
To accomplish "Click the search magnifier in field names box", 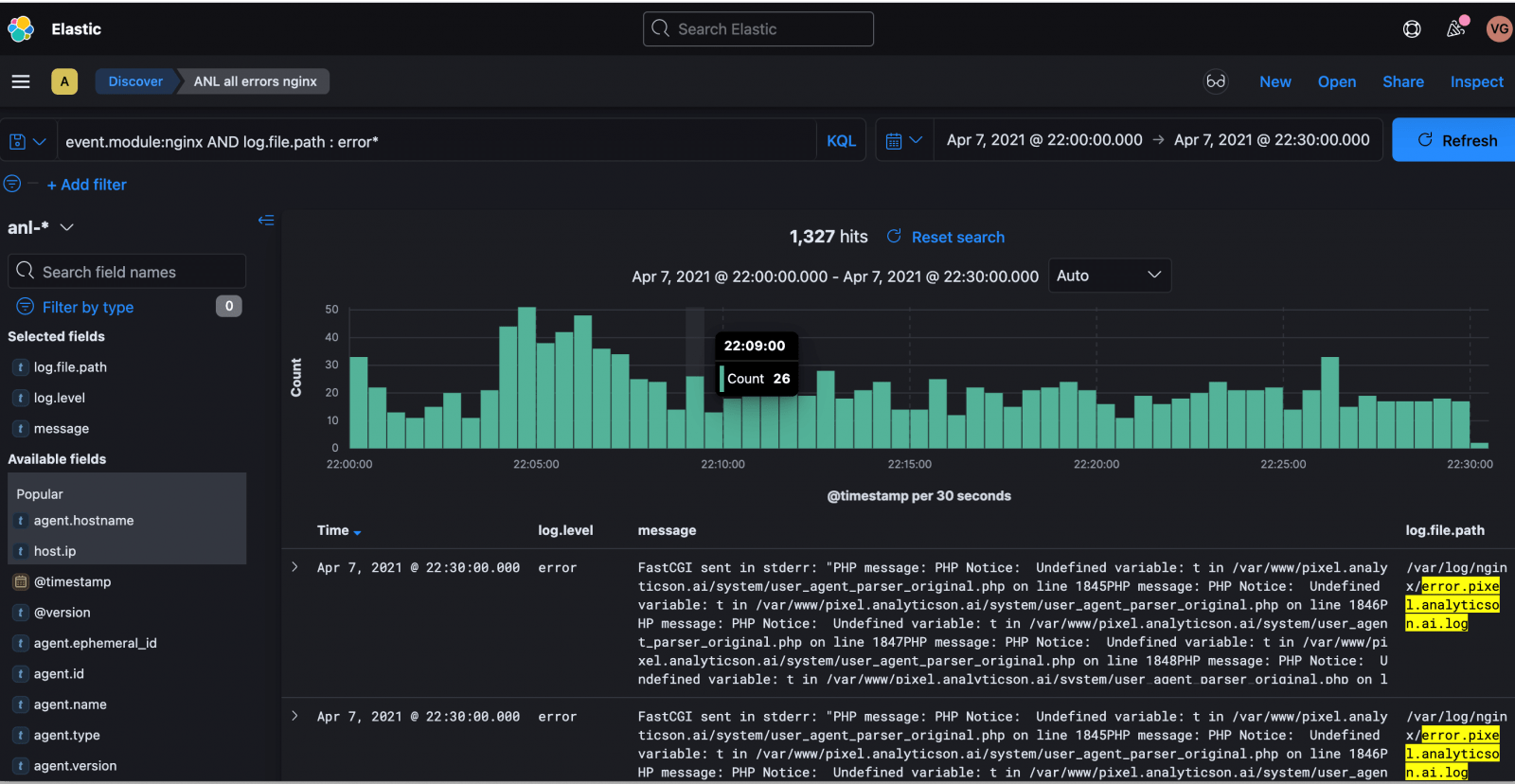I will coord(26,271).
